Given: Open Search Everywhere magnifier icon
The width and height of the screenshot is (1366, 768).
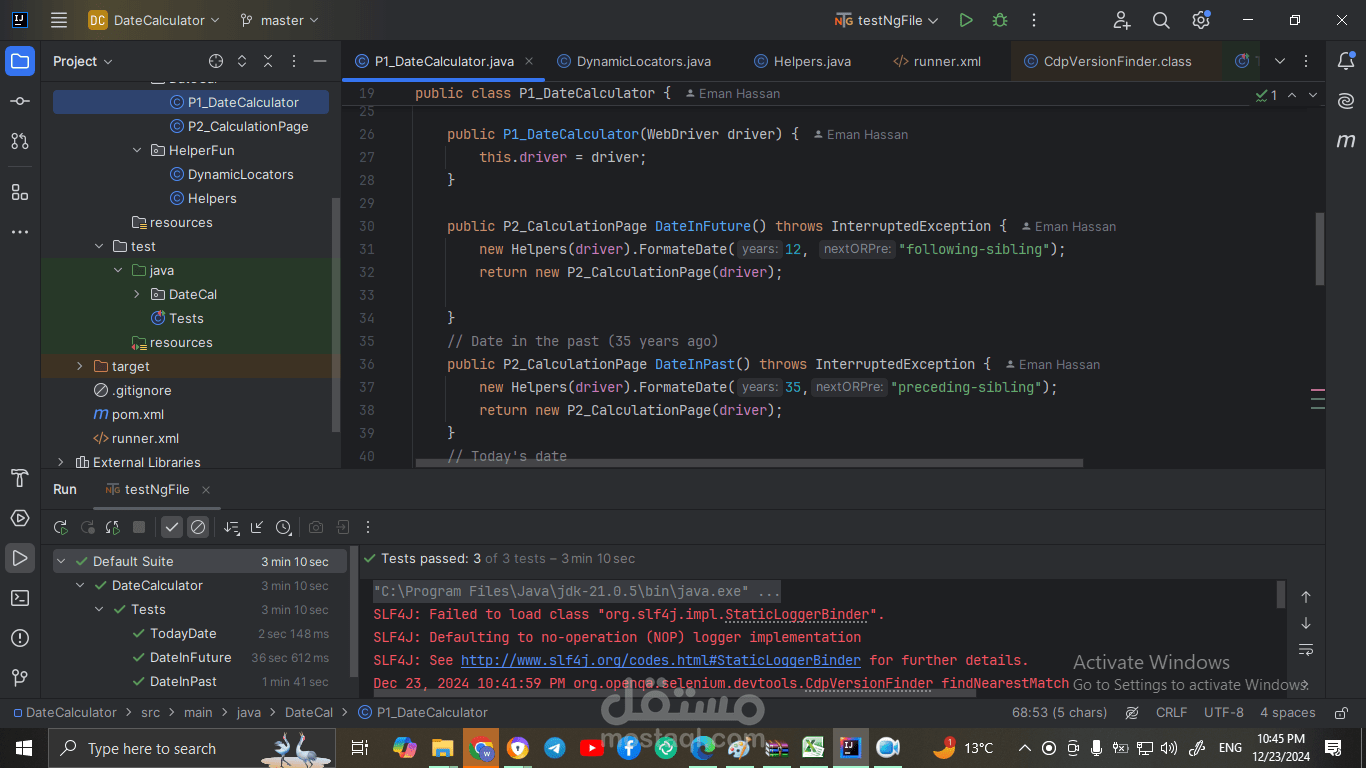Looking at the screenshot, I should pos(1161,20).
